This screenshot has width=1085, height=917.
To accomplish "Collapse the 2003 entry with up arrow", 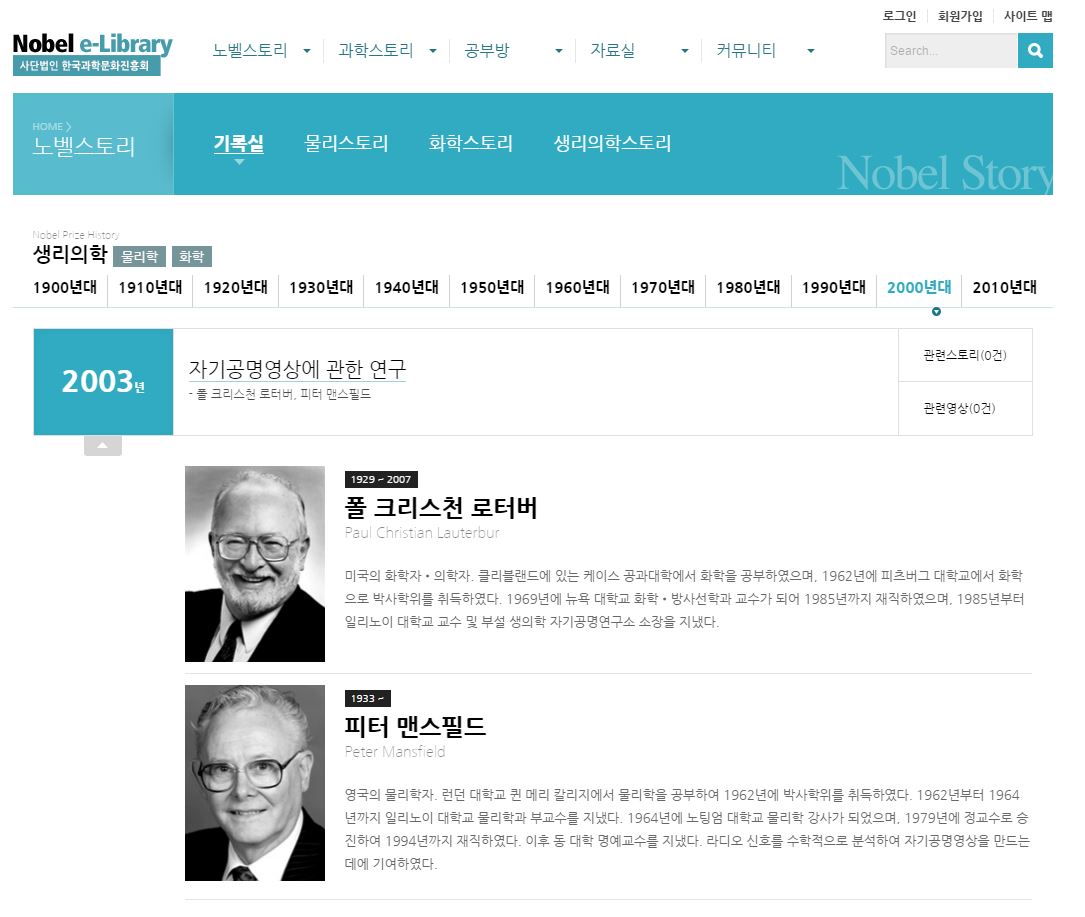I will click(103, 446).
